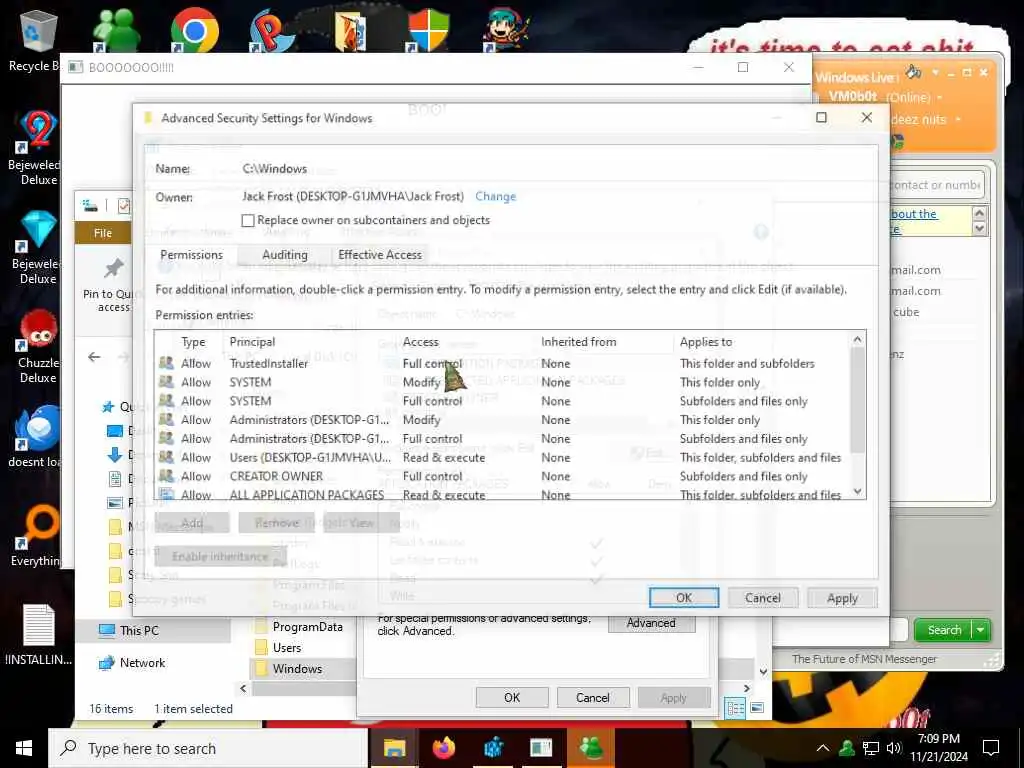
Task: Switch to the Effective Access tab
Action: tap(380, 255)
